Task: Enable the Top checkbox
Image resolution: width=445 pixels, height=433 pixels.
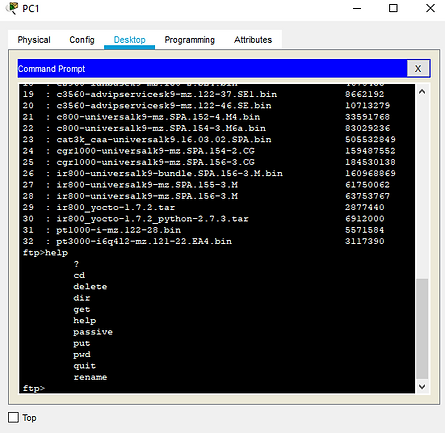Action: click(13, 417)
